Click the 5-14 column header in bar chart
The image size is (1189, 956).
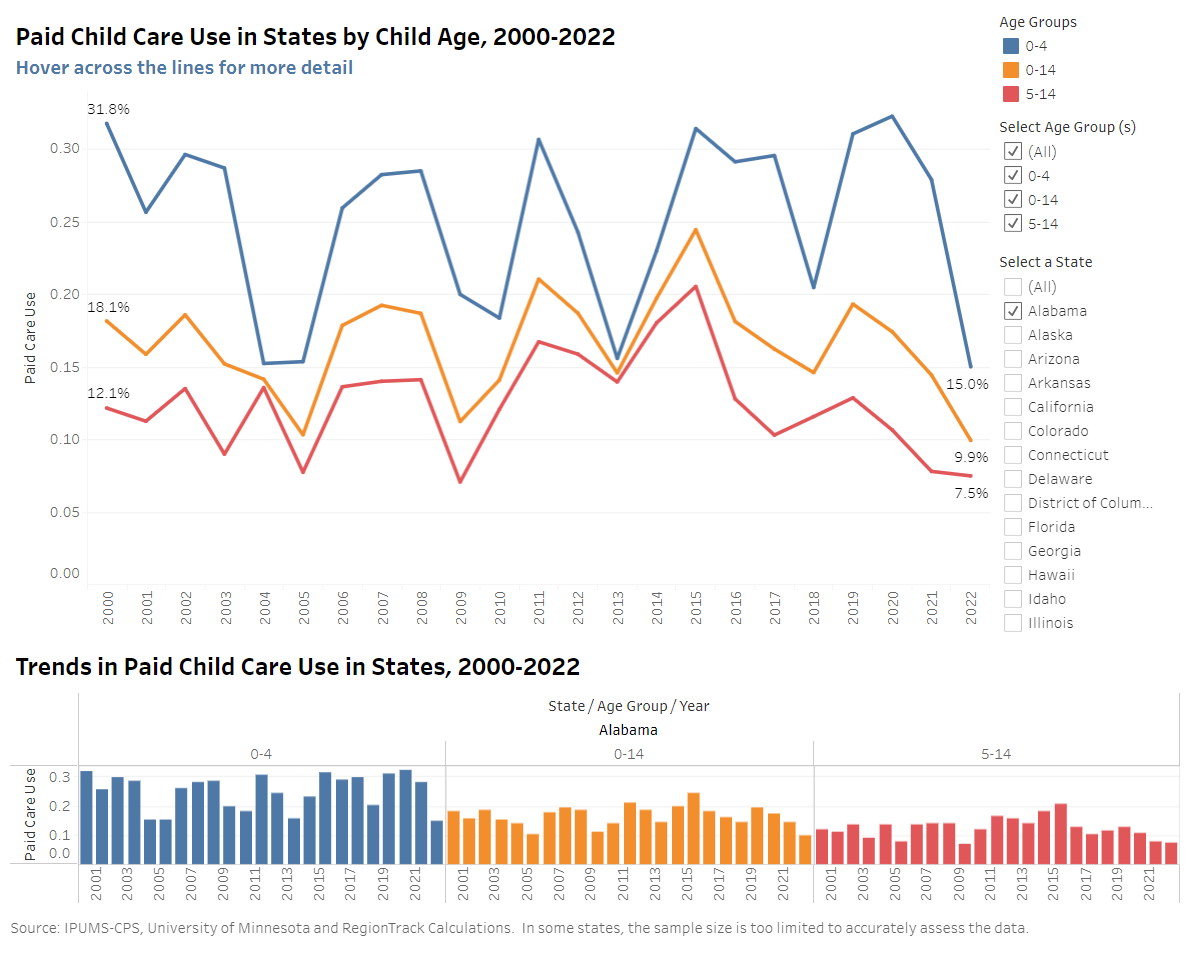(996, 754)
